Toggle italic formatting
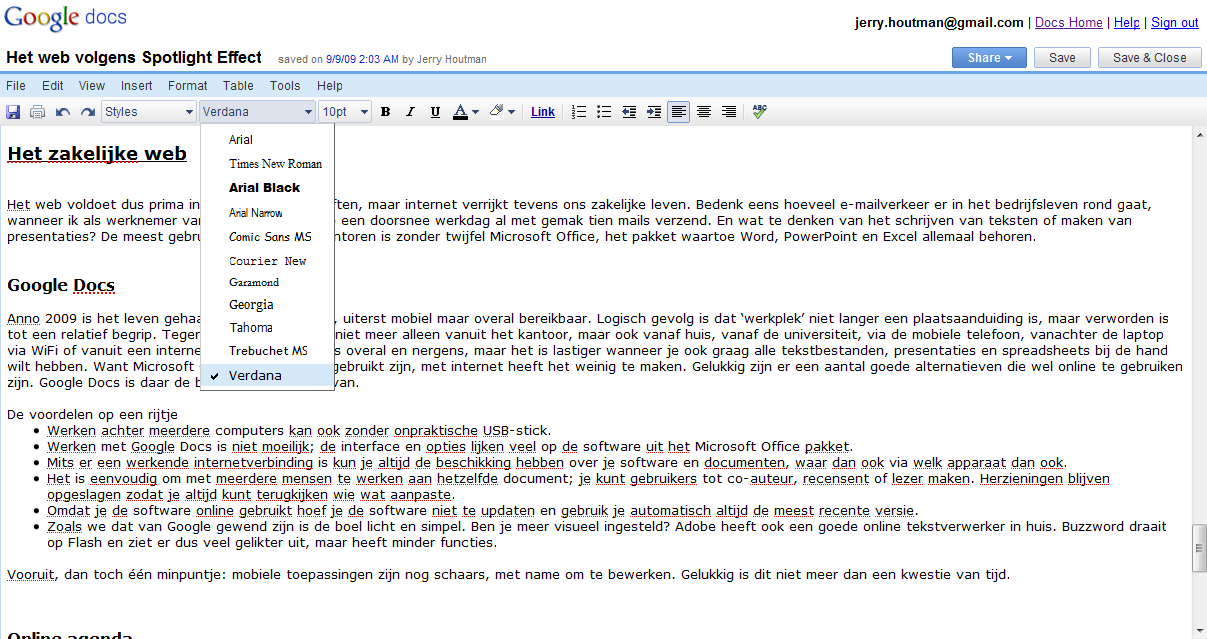1207x639 pixels. [410, 112]
